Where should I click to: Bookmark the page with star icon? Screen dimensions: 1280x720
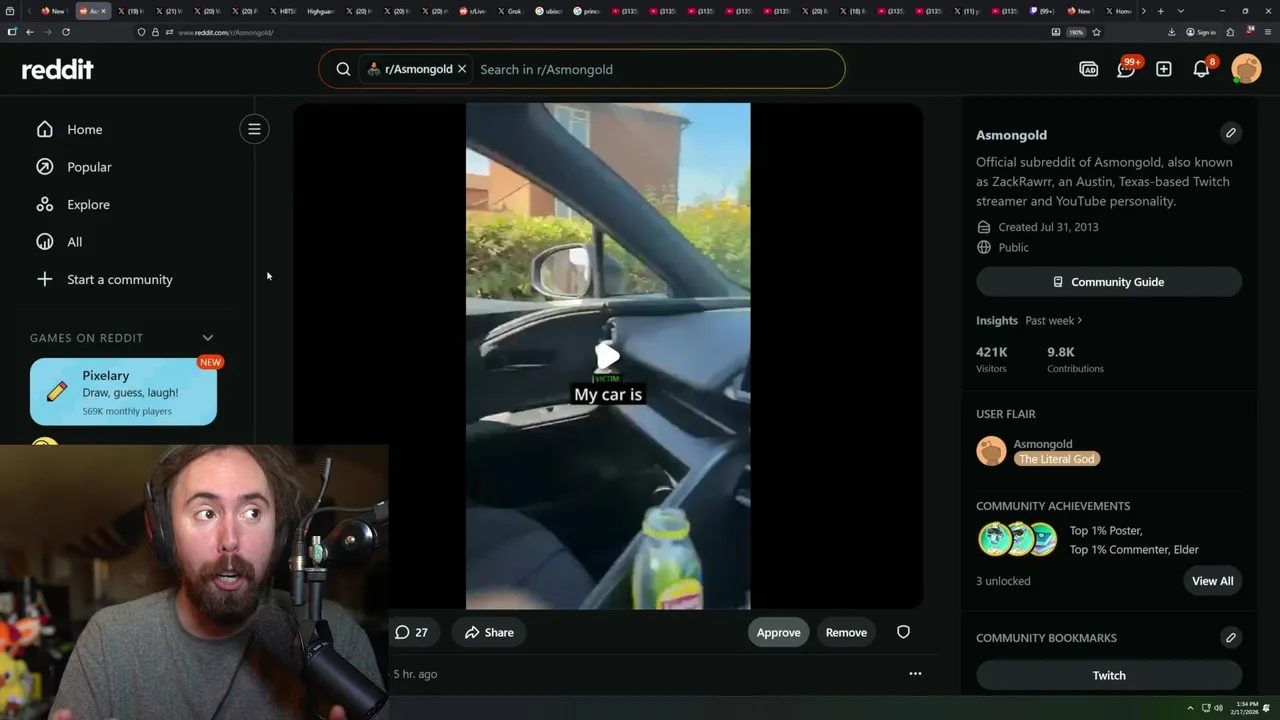1096,32
